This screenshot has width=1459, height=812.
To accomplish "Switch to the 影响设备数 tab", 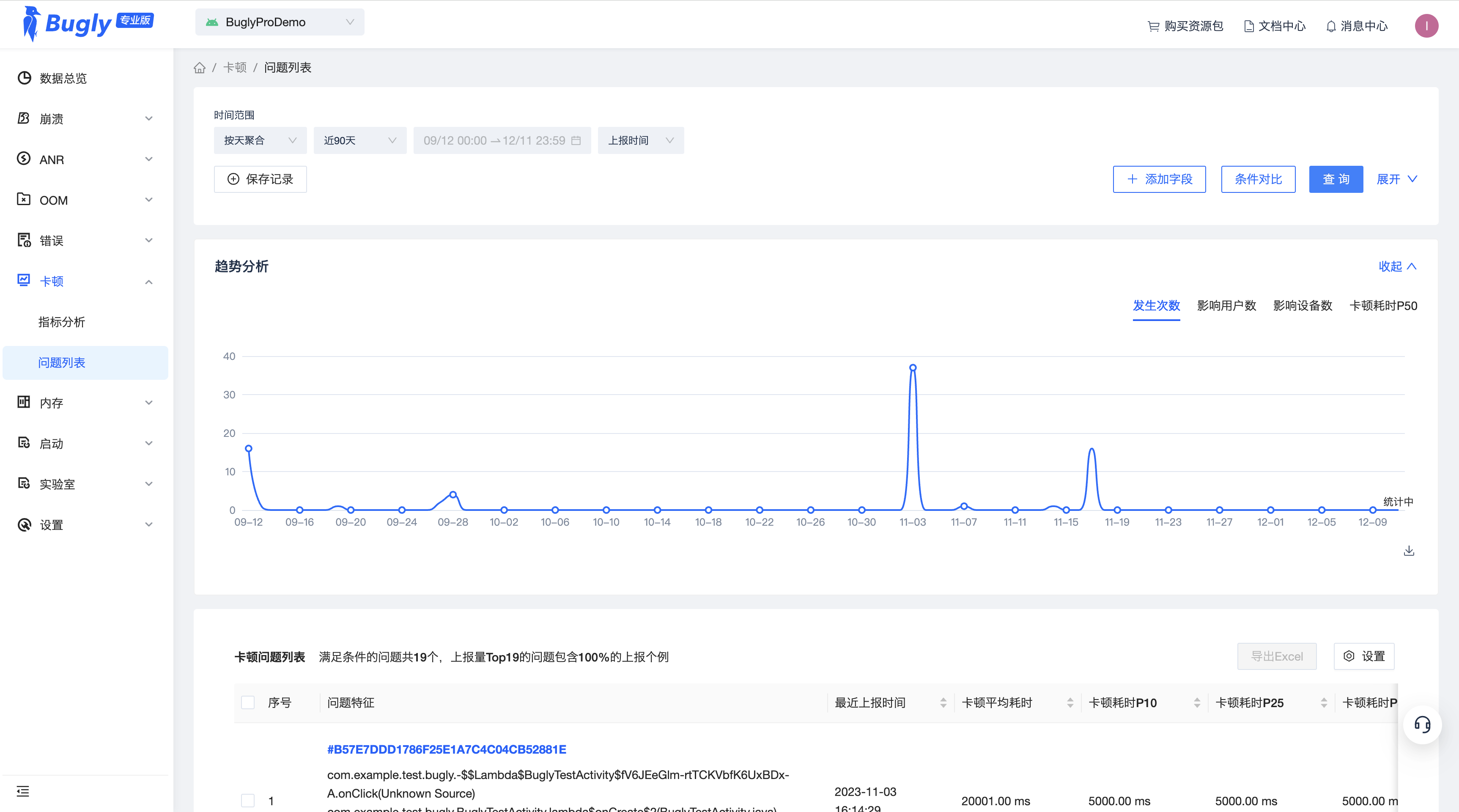I will (1302, 306).
